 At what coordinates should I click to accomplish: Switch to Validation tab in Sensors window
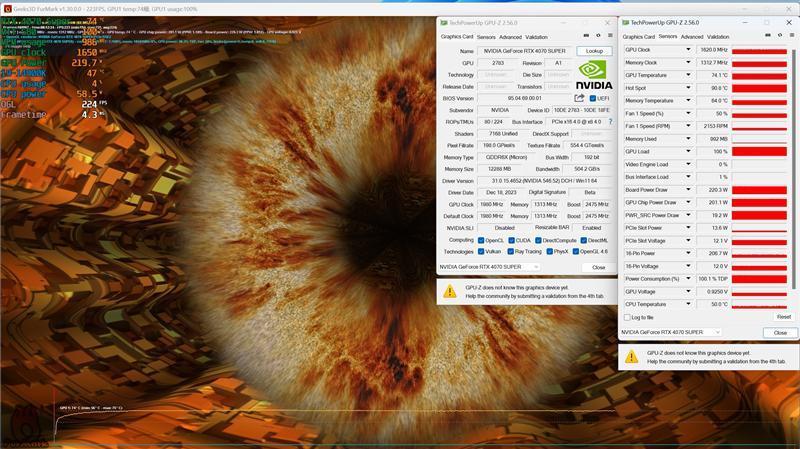[718, 37]
